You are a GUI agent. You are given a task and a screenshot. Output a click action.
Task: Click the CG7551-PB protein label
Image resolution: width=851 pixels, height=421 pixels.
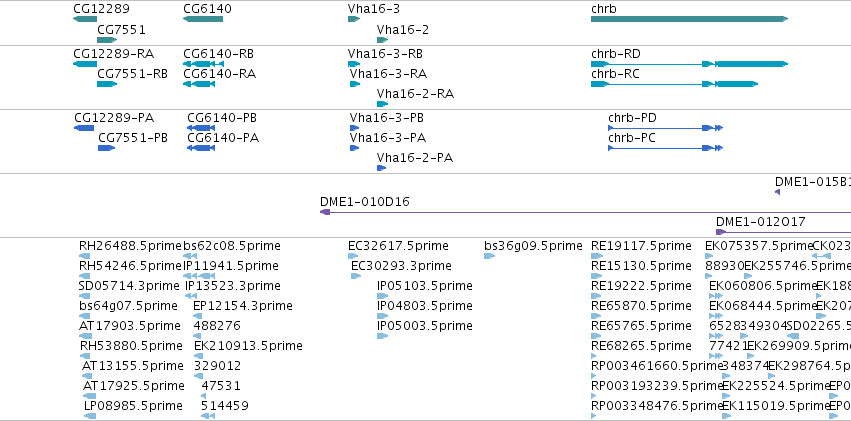pos(133,138)
